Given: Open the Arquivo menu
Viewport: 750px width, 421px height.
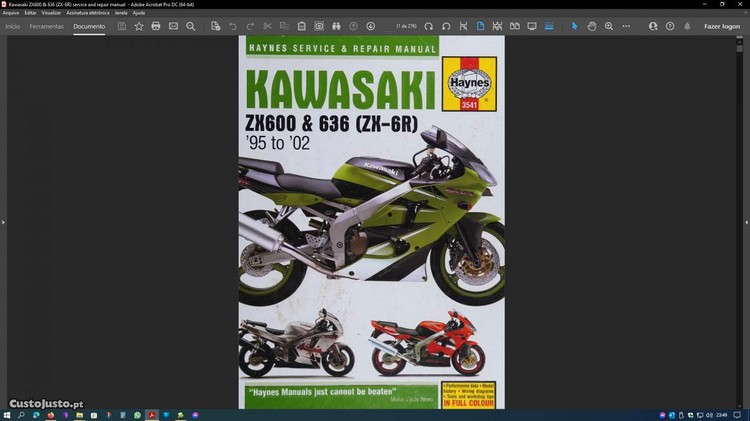Looking at the screenshot, I should pos(11,12).
